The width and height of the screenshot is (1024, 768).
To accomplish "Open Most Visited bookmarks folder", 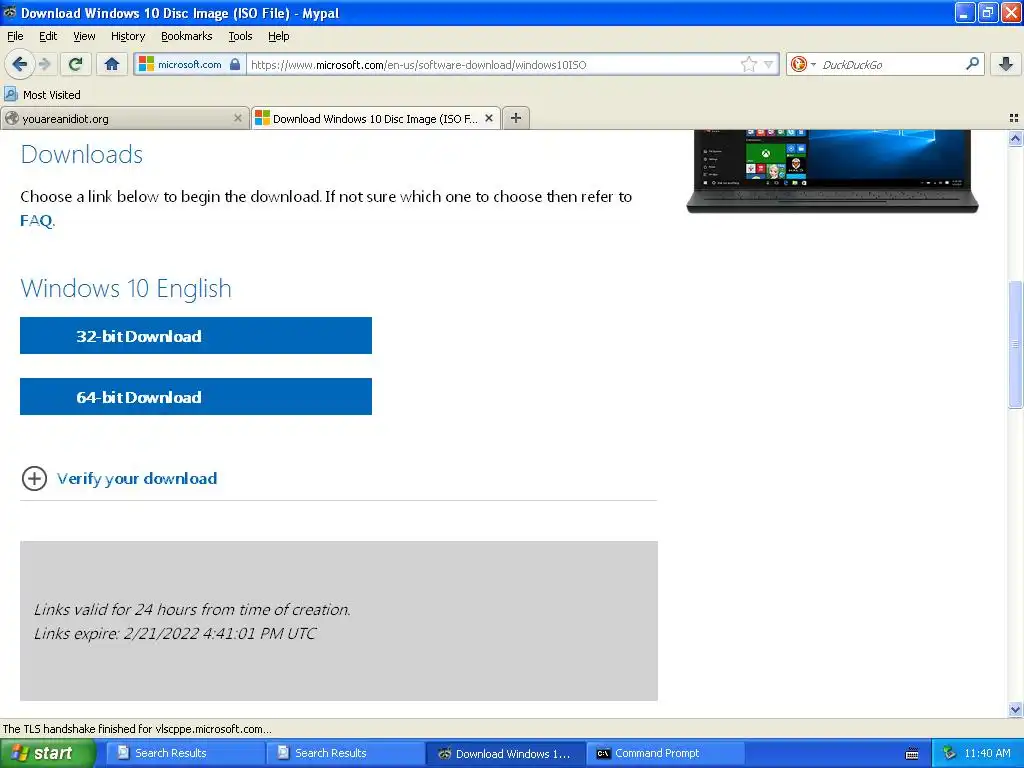I will [42, 95].
